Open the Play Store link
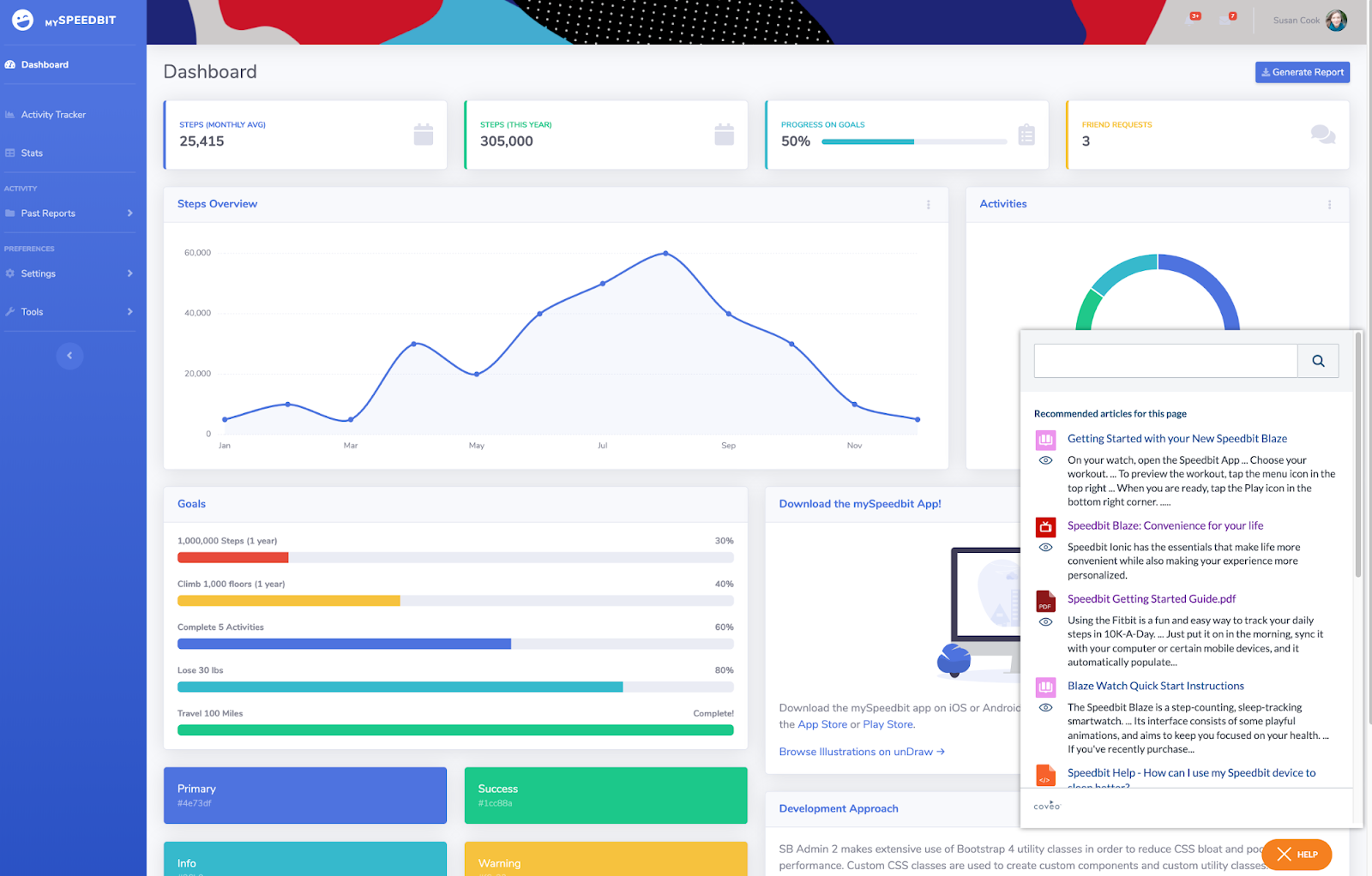Viewport: 1372px width, 876px height. [888, 725]
